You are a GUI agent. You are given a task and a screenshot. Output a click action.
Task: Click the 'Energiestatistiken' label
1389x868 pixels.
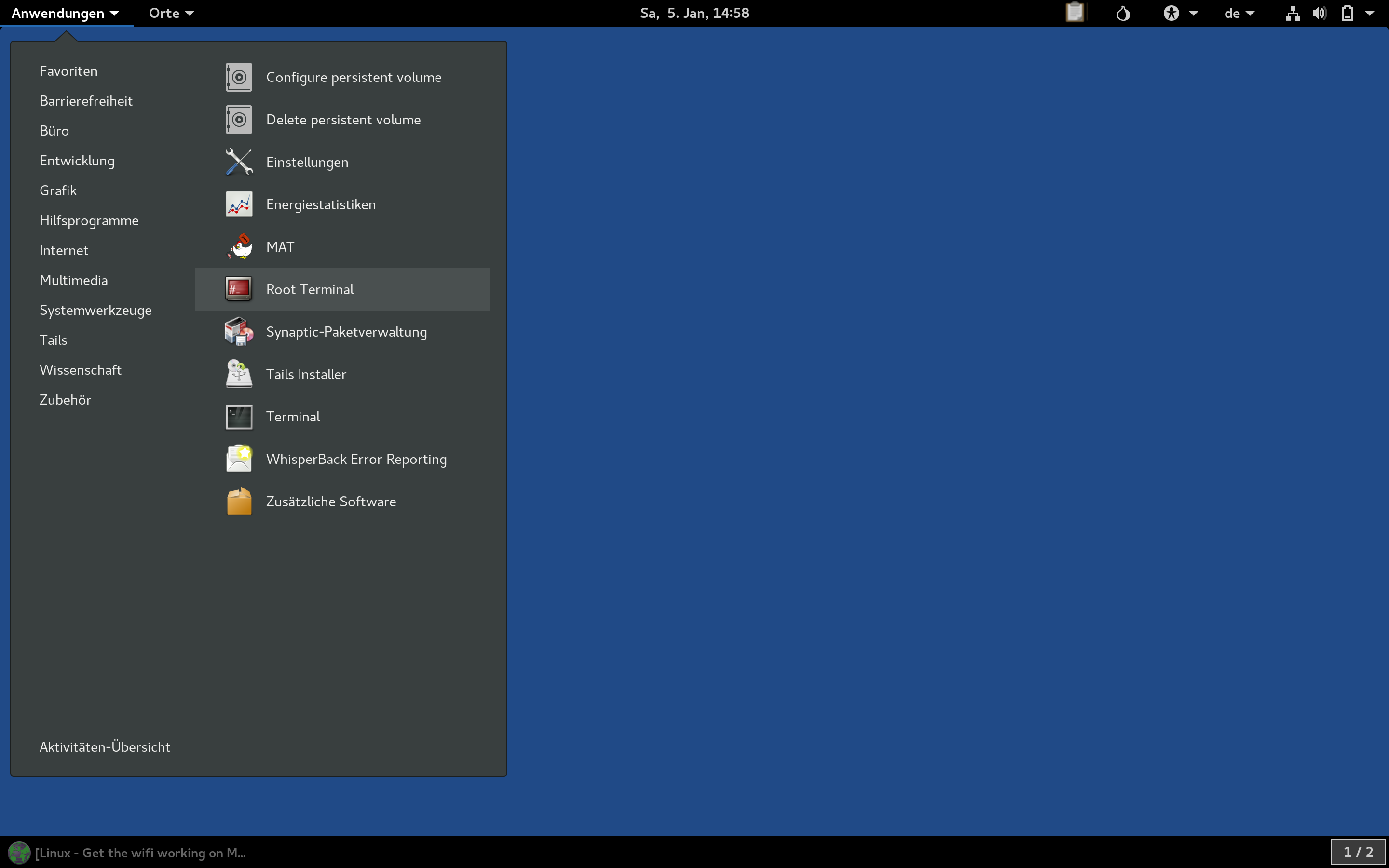321,204
